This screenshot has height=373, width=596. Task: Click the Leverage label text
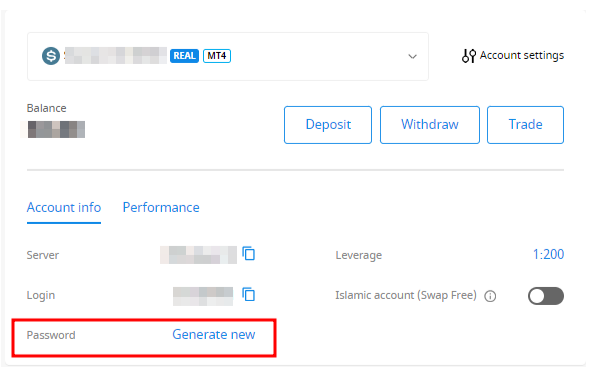(x=358, y=256)
